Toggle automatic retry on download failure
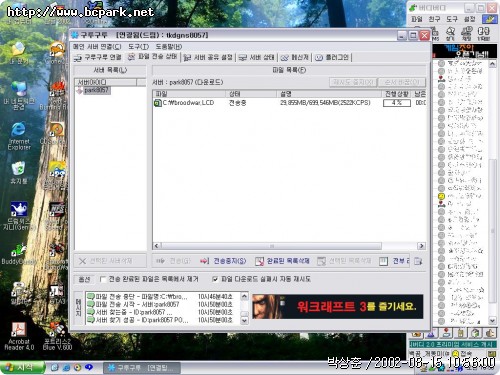 (215, 279)
